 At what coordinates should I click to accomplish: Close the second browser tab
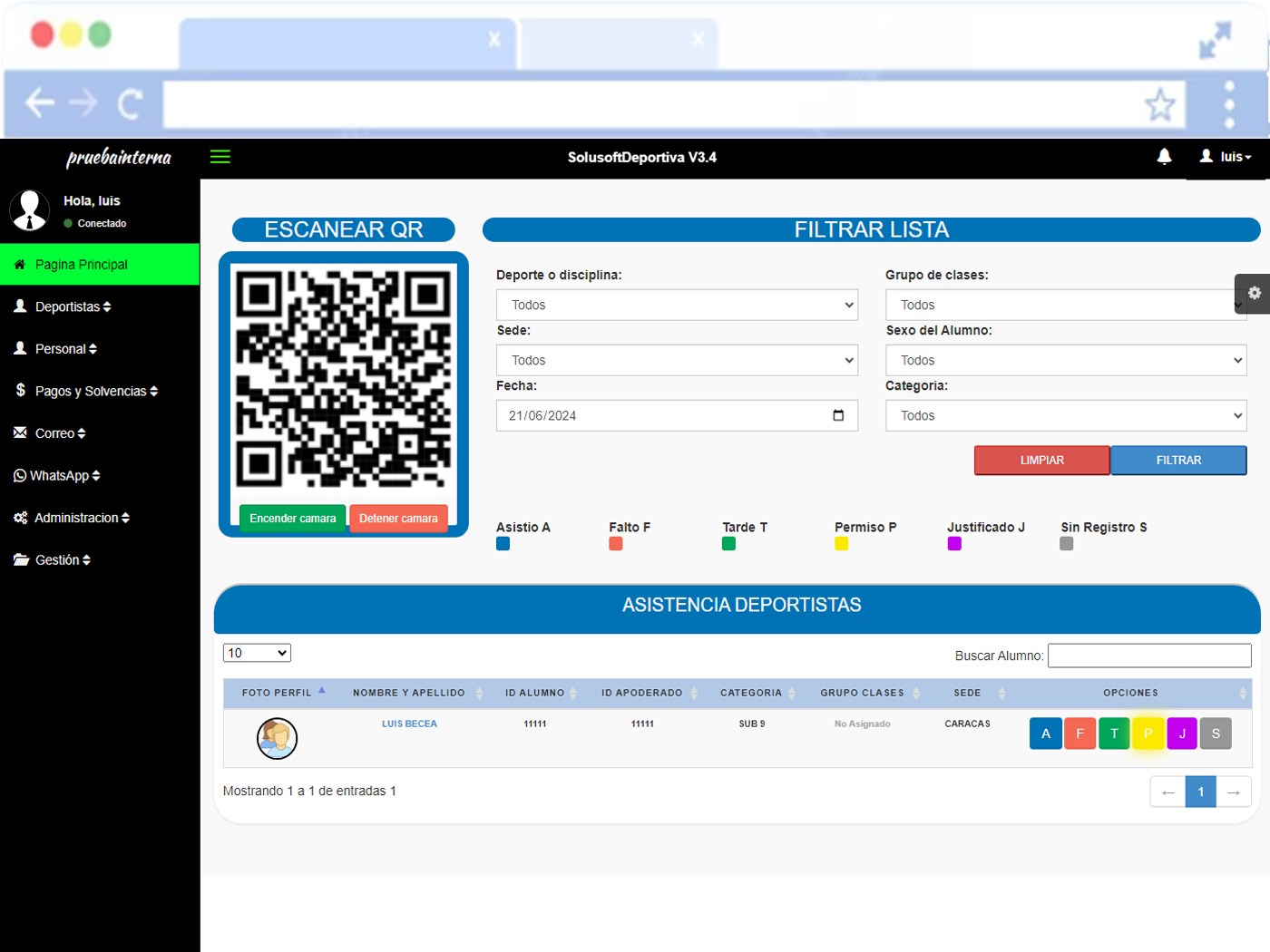tap(698, 39)
